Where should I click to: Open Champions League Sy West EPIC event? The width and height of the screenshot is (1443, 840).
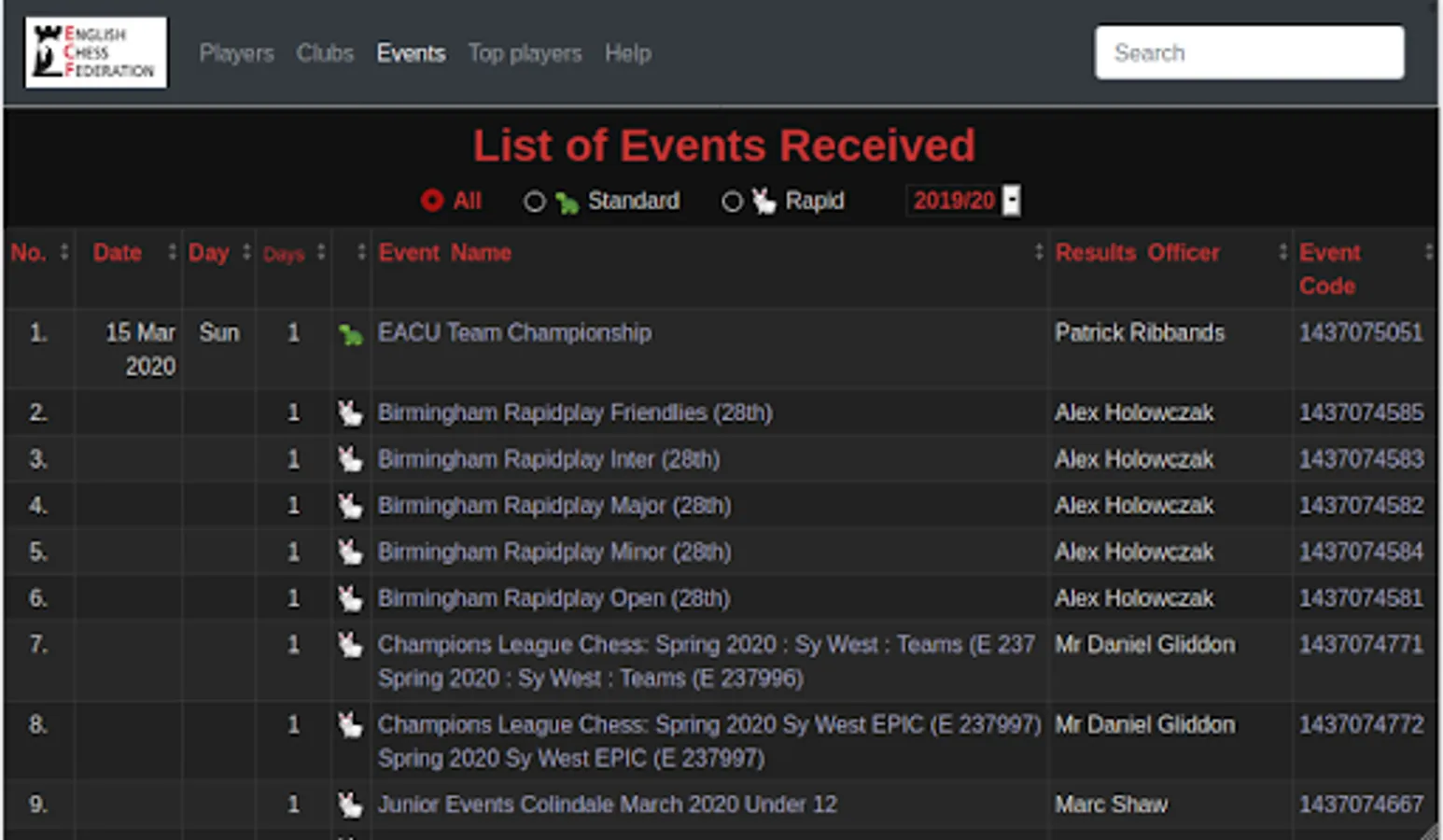click(709, 741)
